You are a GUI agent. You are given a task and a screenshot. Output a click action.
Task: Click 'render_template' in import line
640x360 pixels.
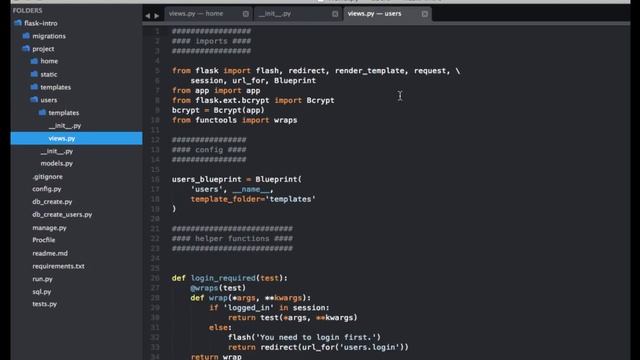click(x=369, y=71)
